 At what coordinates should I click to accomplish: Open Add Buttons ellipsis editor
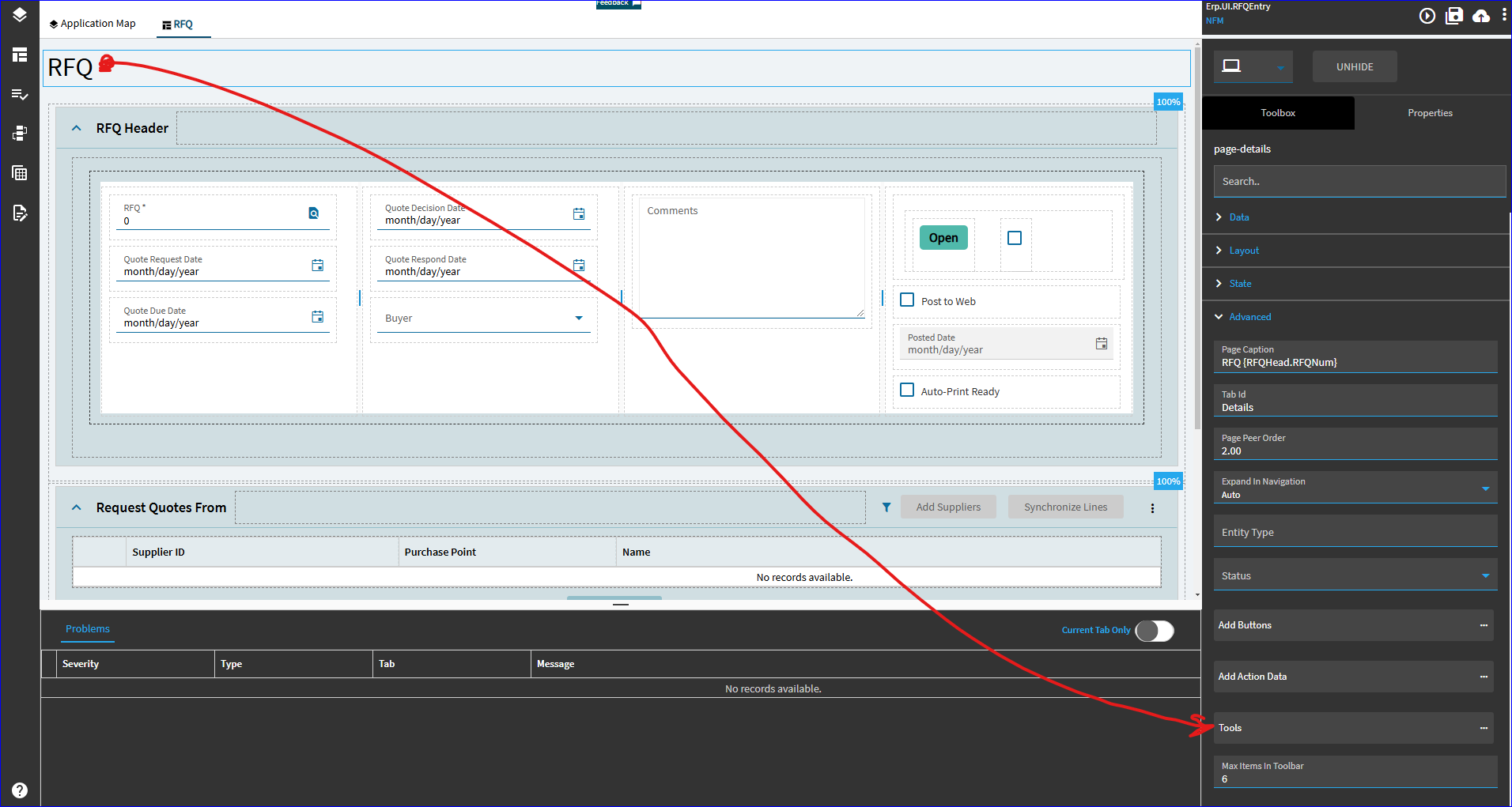click(x=1484, y=625)
